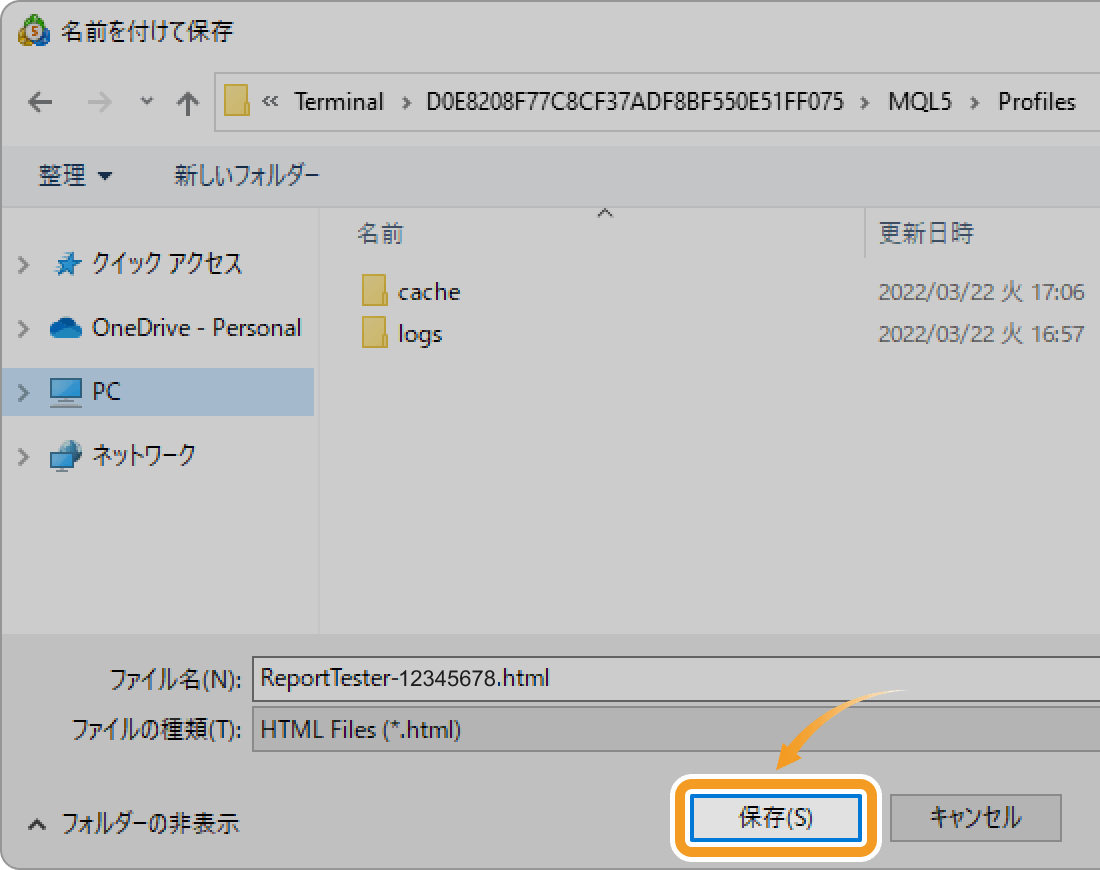Click the address bar folder icon
The width and height of the screenshot is (1100, 870).
[237, 101]
